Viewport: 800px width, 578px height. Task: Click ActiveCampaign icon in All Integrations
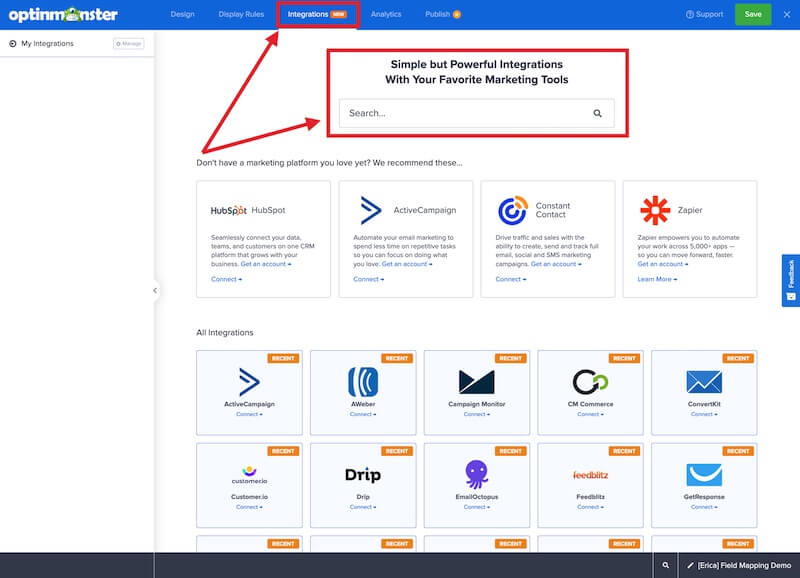coord(249,382)
